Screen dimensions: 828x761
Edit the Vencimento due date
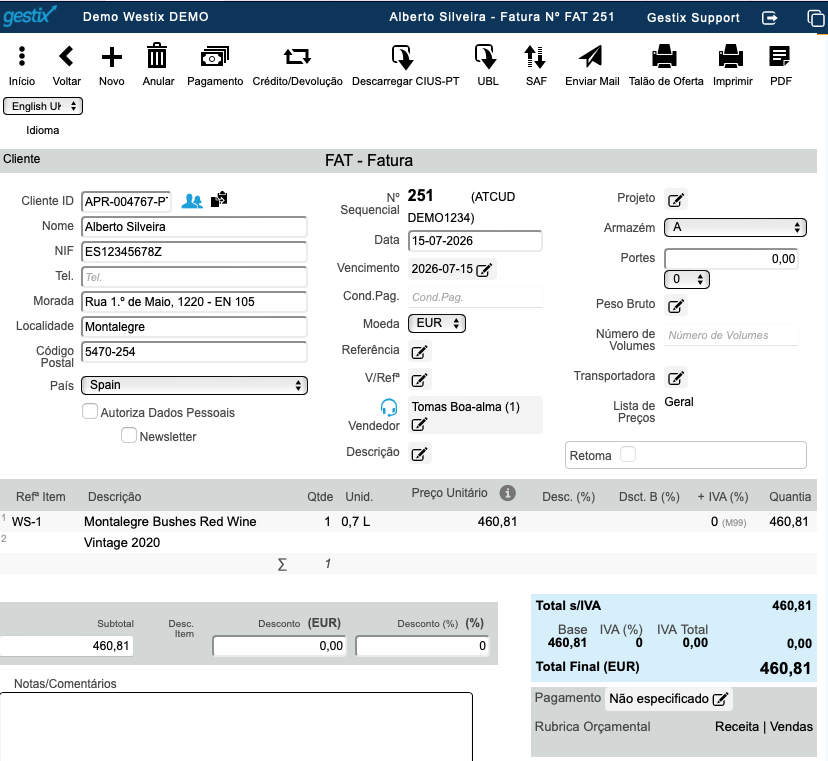pyautogui.click(x=484, y=270)
